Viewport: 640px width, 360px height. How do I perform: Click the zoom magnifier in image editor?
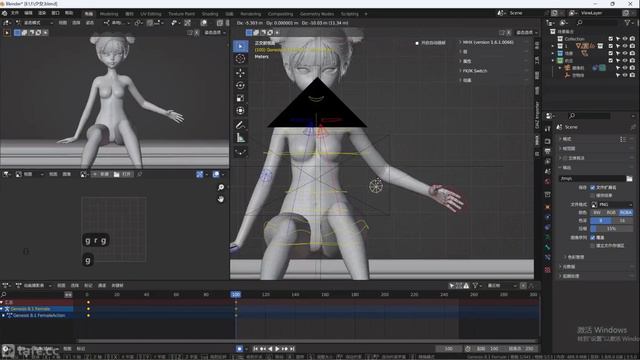click(221, 187)
